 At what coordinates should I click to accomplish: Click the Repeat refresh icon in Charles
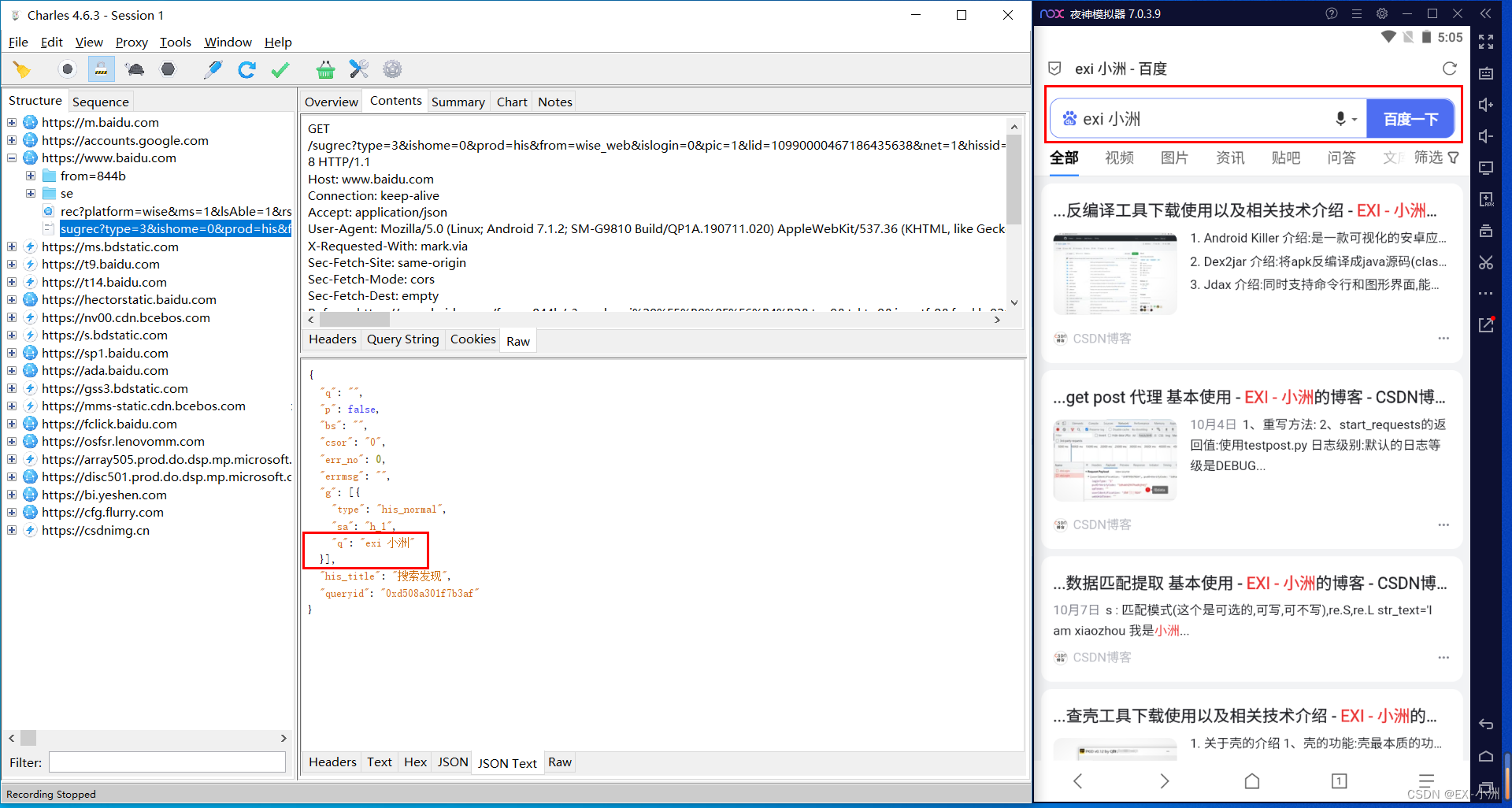(x=246, y=70)
